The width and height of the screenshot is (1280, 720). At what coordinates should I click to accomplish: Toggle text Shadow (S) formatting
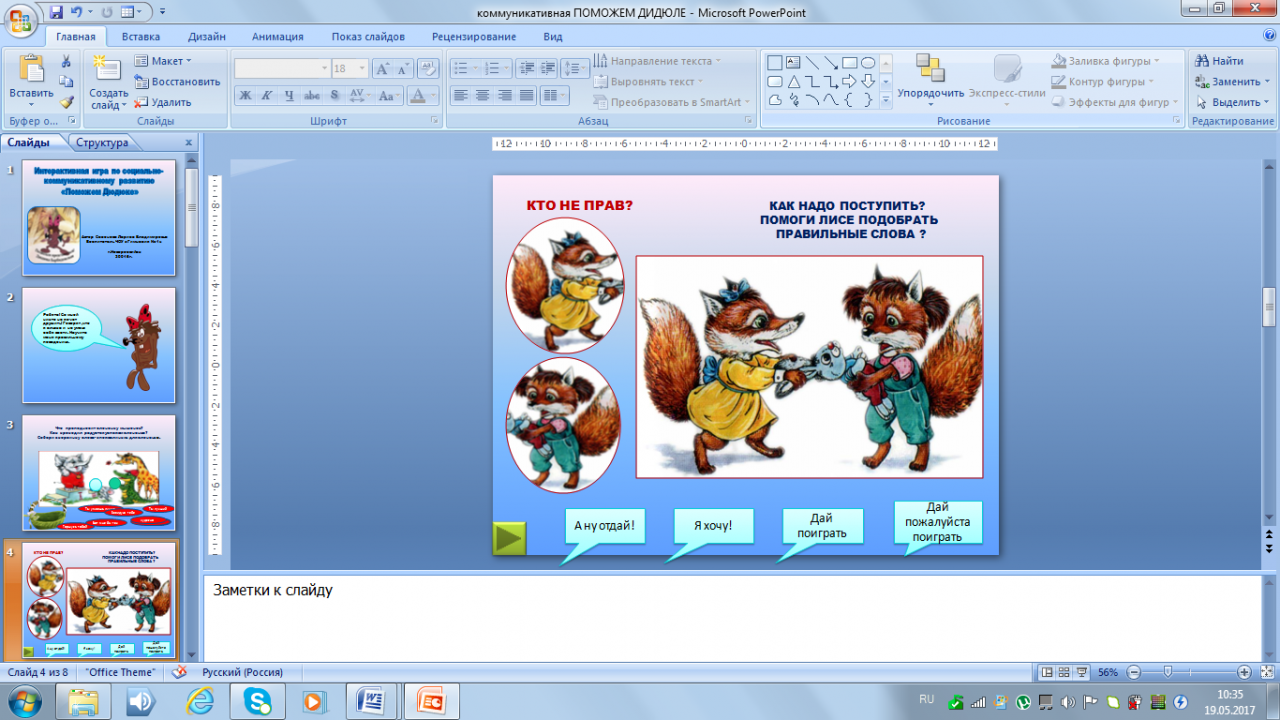(334, 96)
